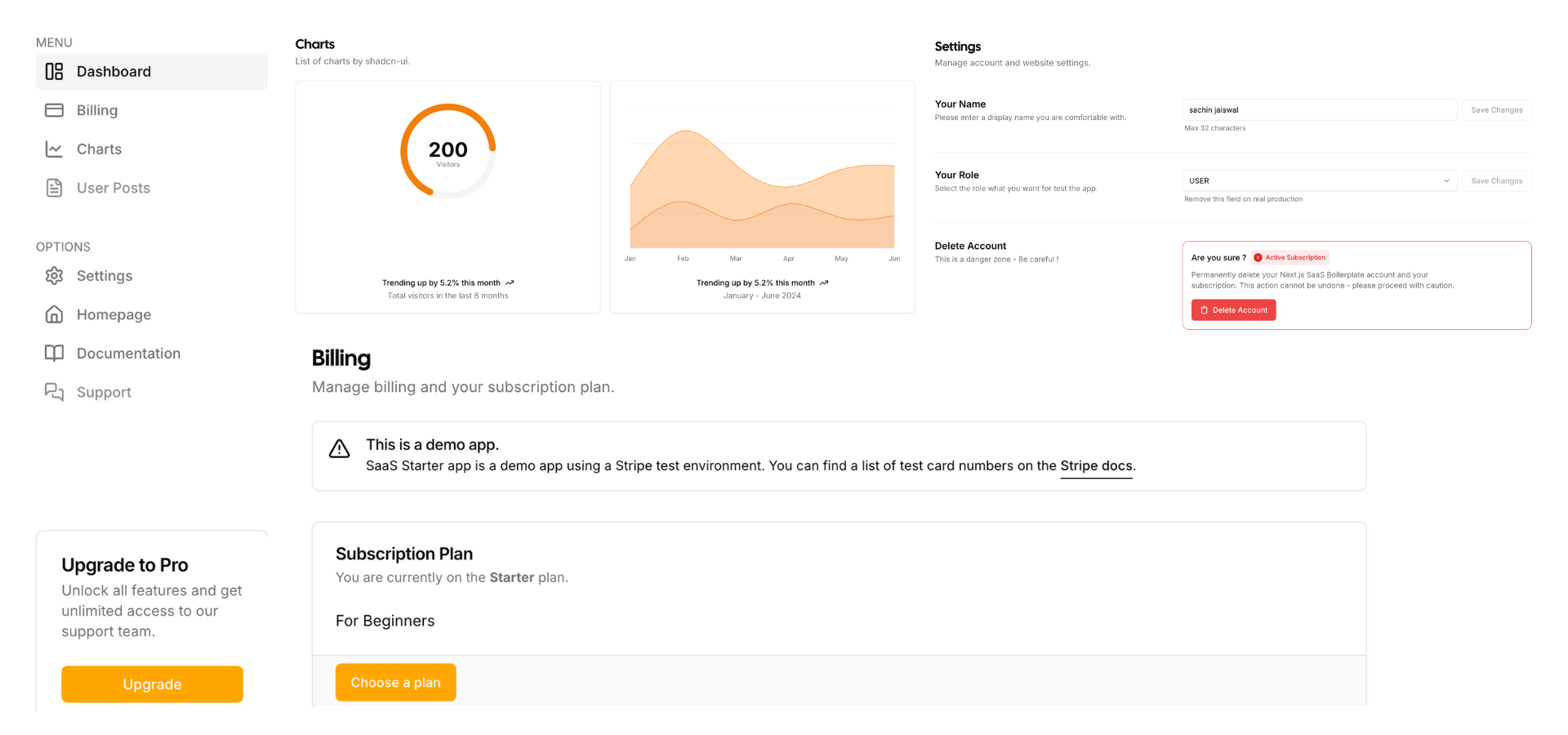
Task: Click the Billing credit card icon
Action: [x=54, y=110]
